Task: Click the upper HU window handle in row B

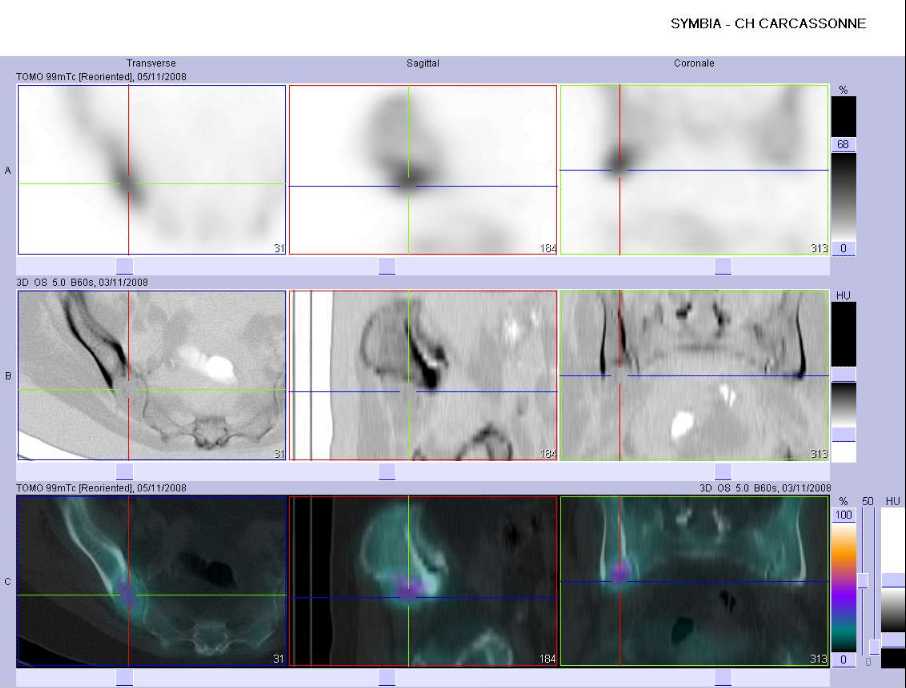Action: (x=844, y=374)
